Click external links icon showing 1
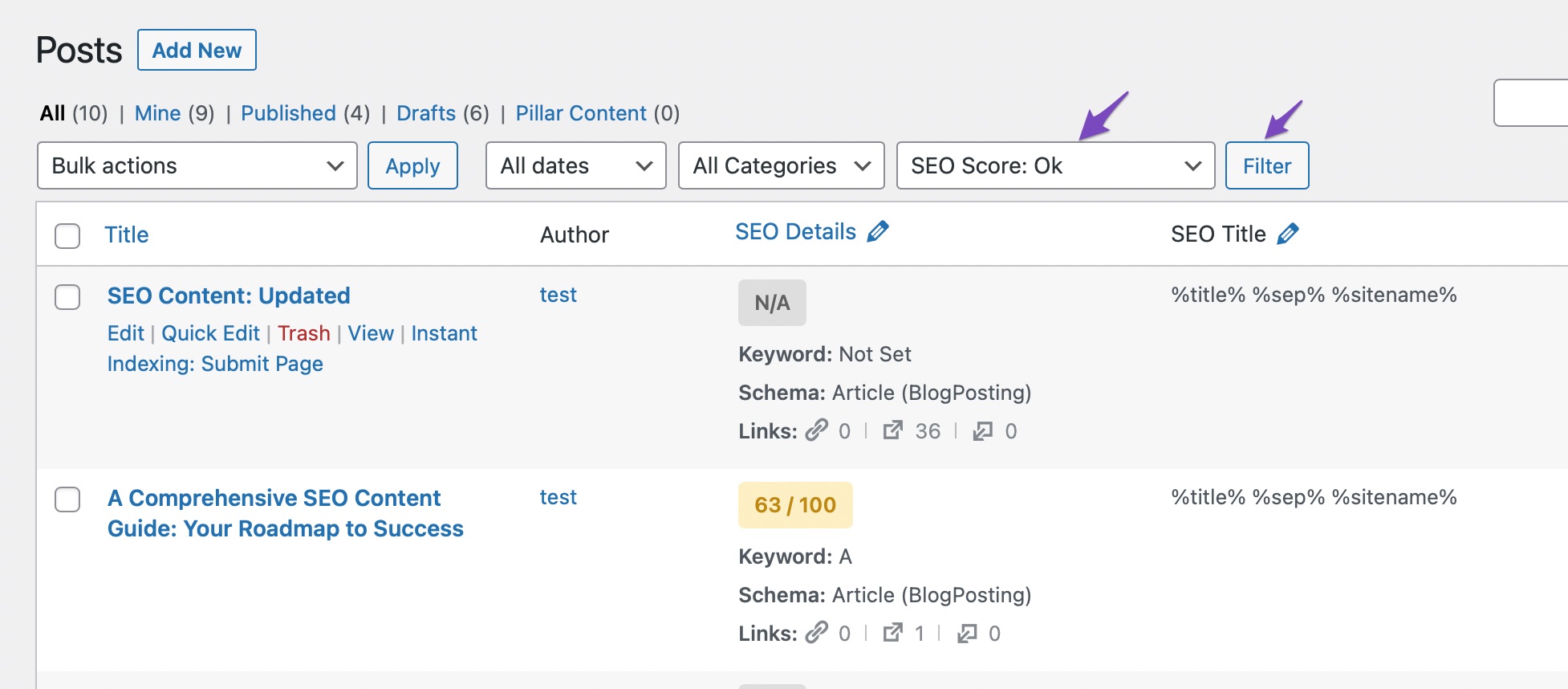1568x689 pixels. point(892,633)
